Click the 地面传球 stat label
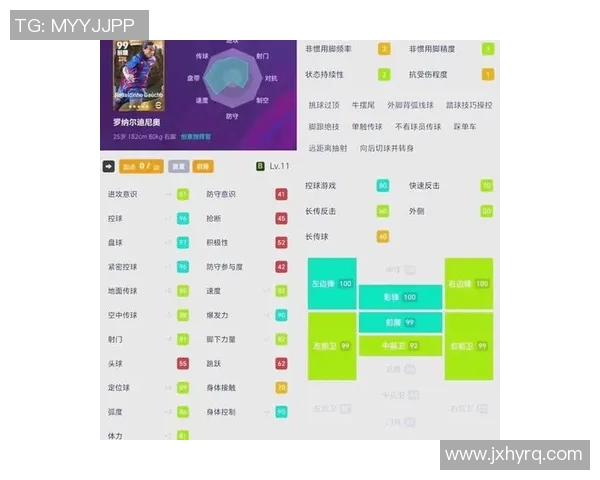600x480 pixels. [122, 291]
